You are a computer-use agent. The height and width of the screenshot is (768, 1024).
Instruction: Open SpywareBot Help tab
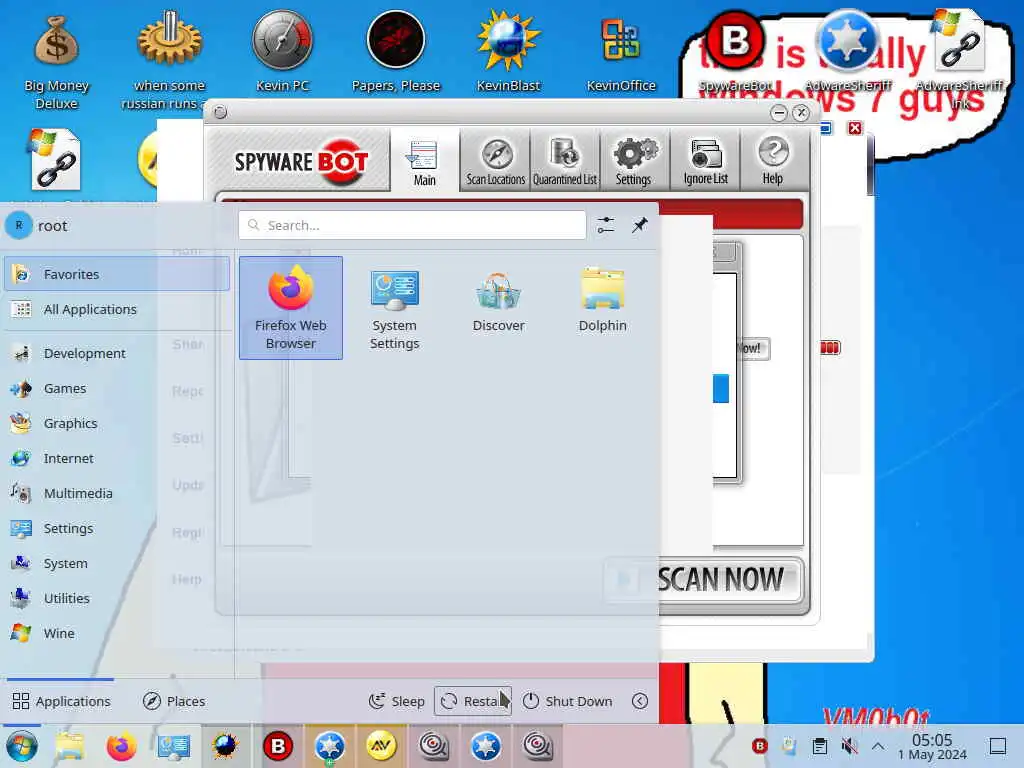coord(773,161)
